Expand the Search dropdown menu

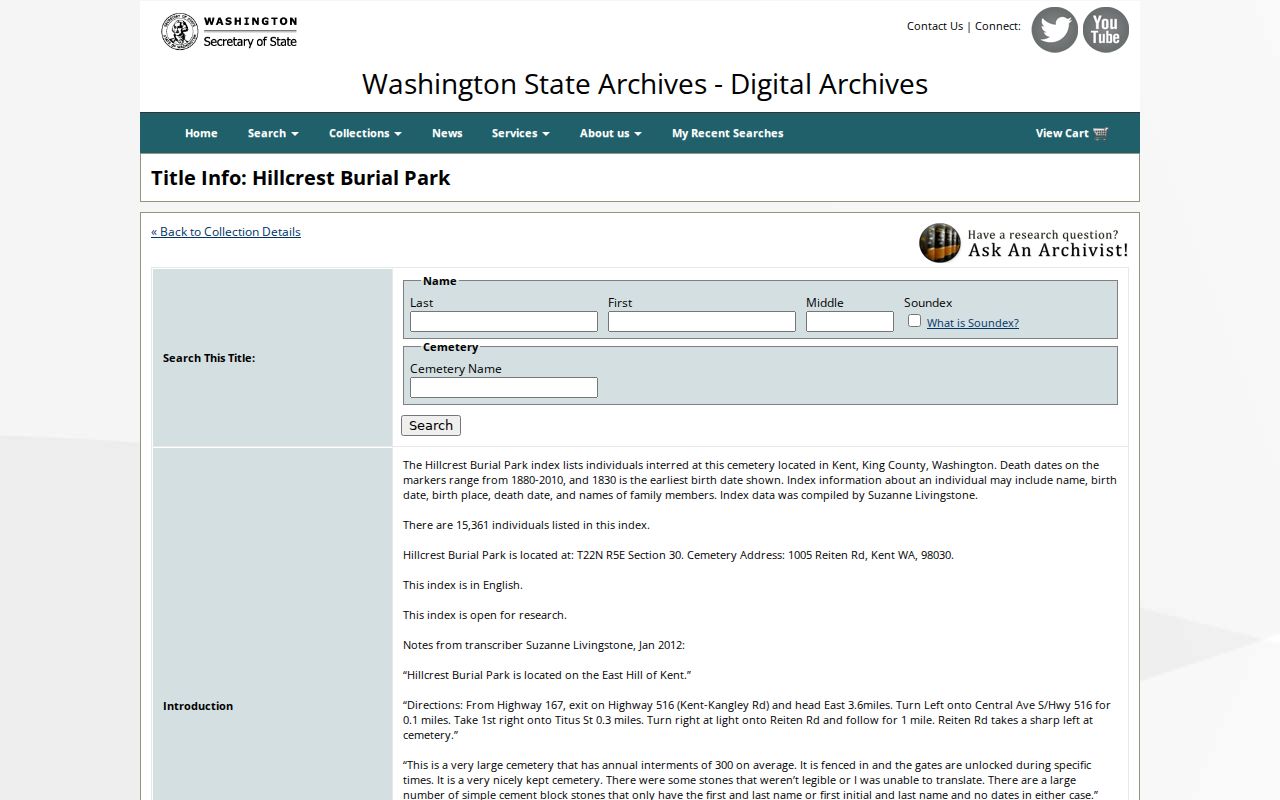tap(273, 133)
